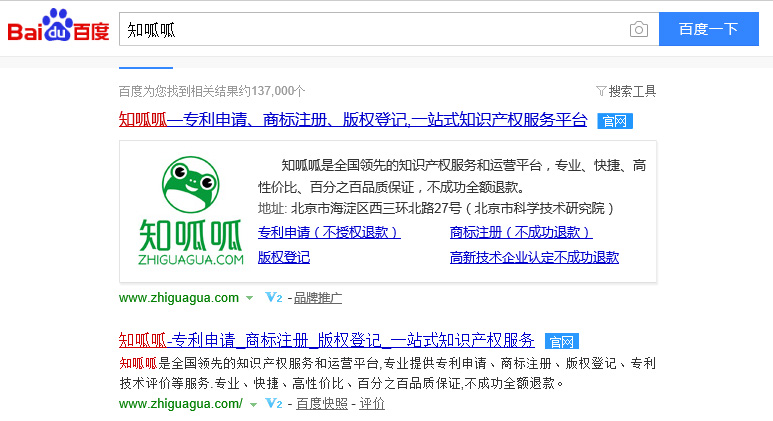This screenshot has width=773, height=421.
Task: Click www.zhiguagua.com/ URL of second result
Action: click(x=181, y=404)
